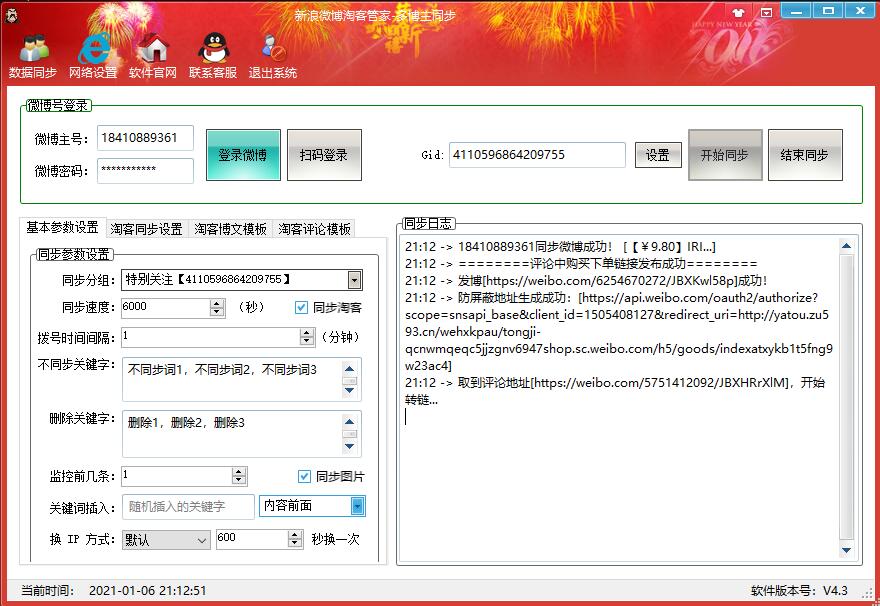Toggle the 同步淘客 checkbox
This screenshot has width=880, height=606.
[x=301, y=307]
